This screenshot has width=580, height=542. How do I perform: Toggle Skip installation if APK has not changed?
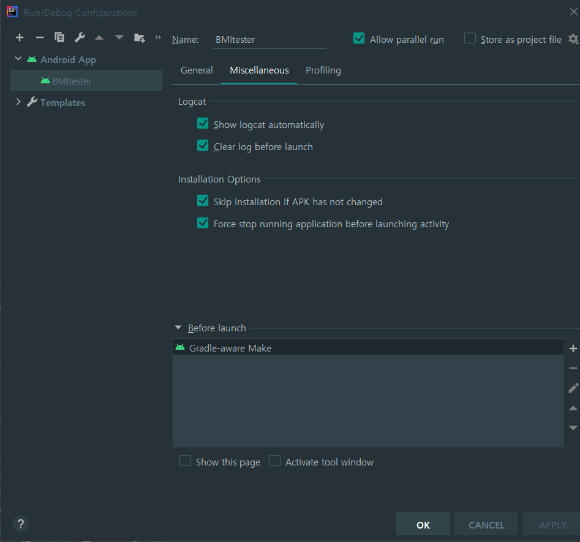click(x=203, y=201)
